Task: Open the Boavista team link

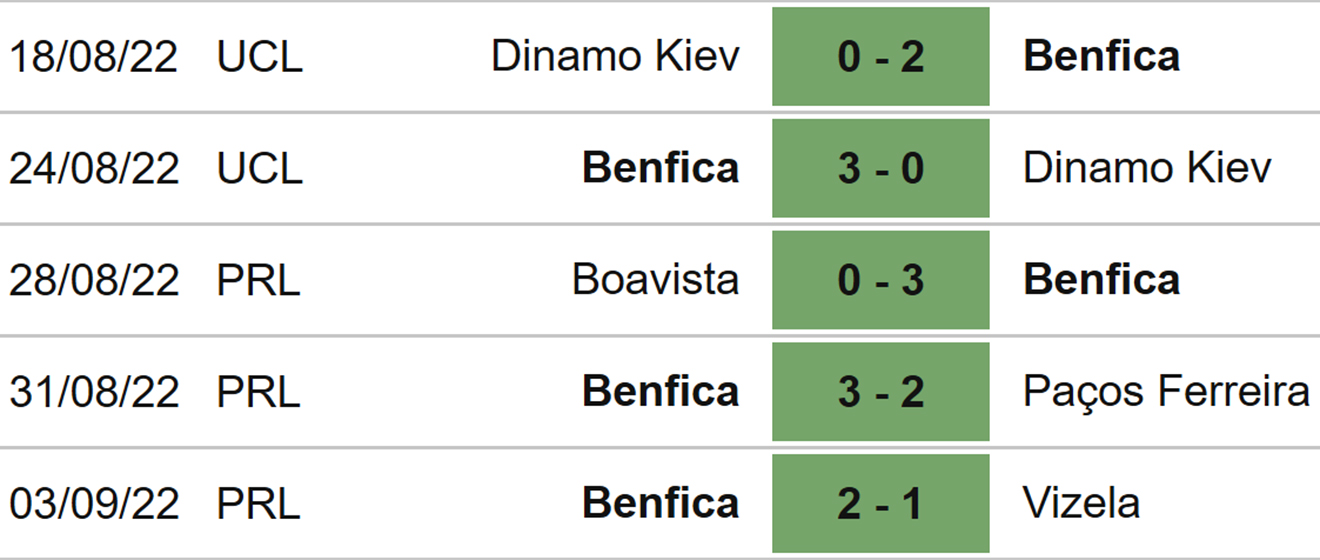Action: 655,280
